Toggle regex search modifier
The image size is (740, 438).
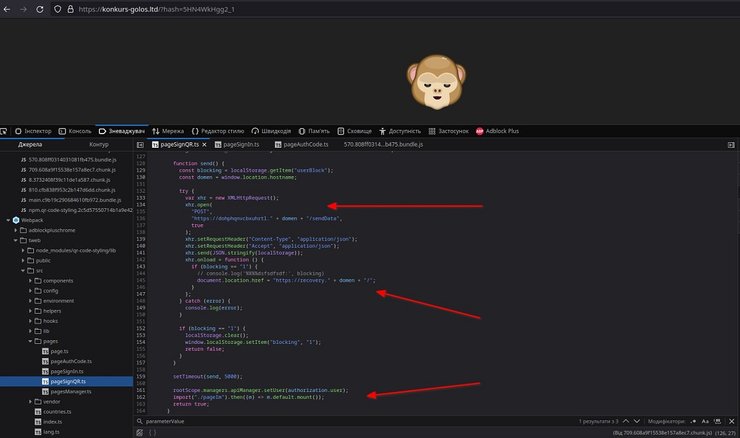[x=693, y=421]
